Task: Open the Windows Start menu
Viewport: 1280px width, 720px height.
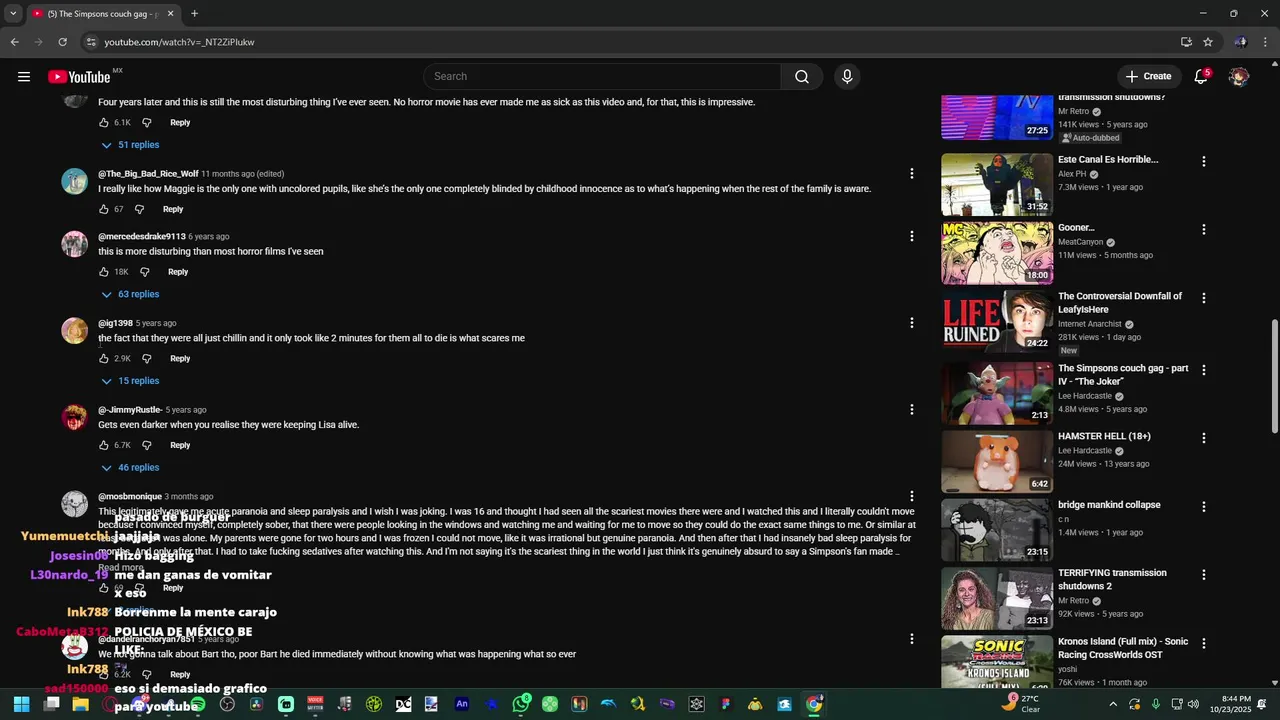Action: tap(21, 704)
